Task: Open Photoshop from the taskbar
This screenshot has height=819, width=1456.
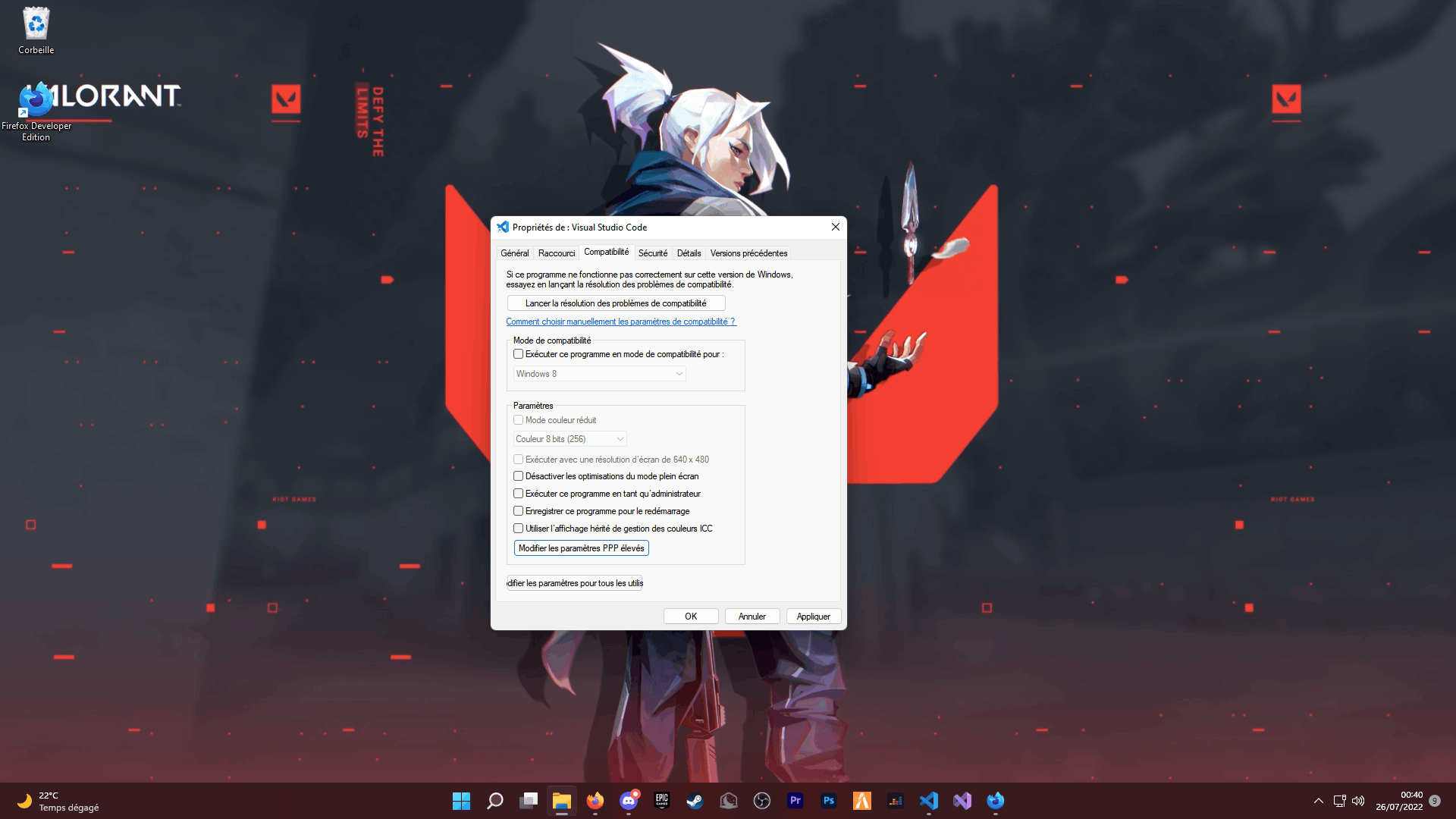Action: (828, 801)
